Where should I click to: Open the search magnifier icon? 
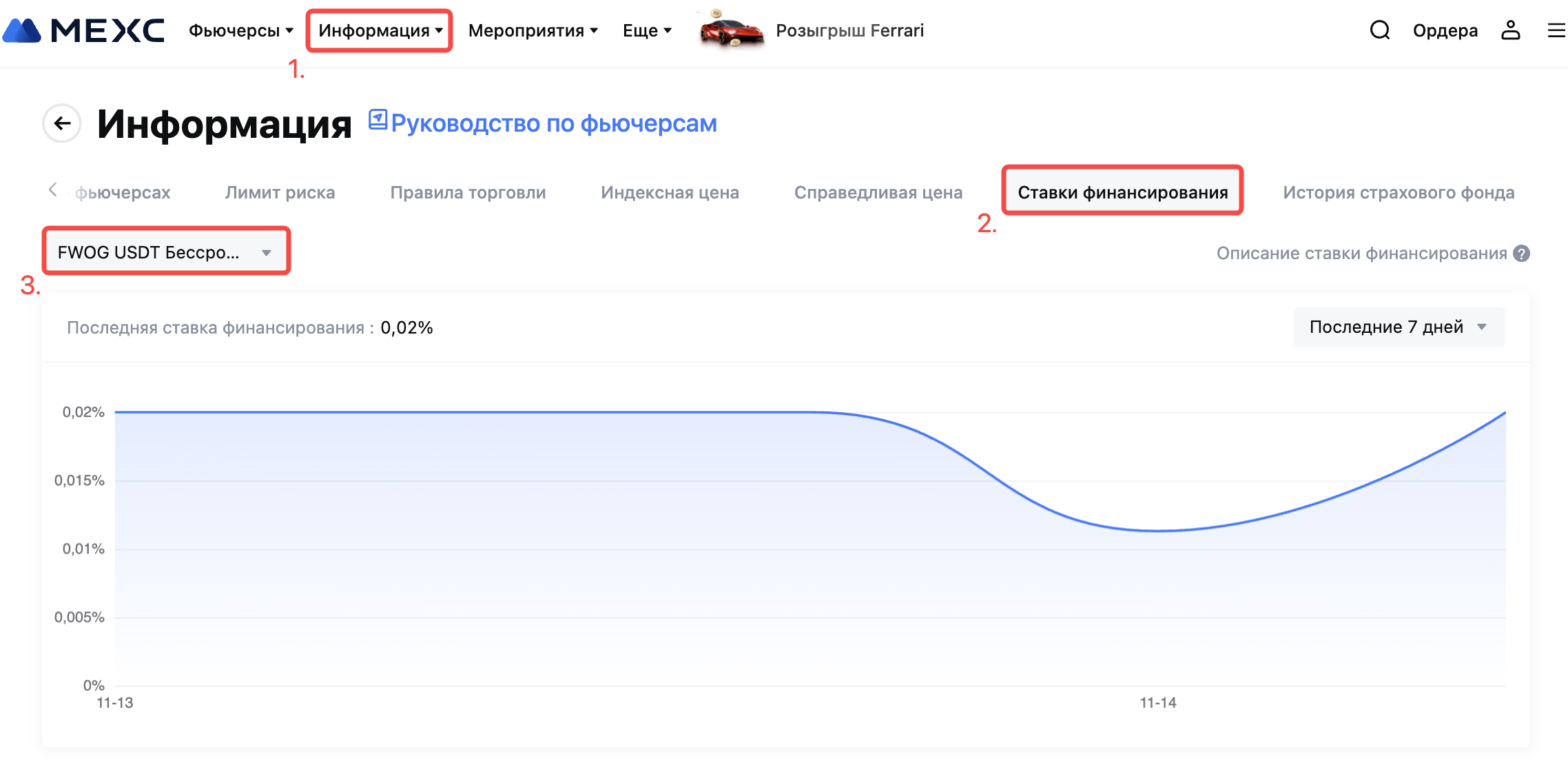pos(1379,30)
